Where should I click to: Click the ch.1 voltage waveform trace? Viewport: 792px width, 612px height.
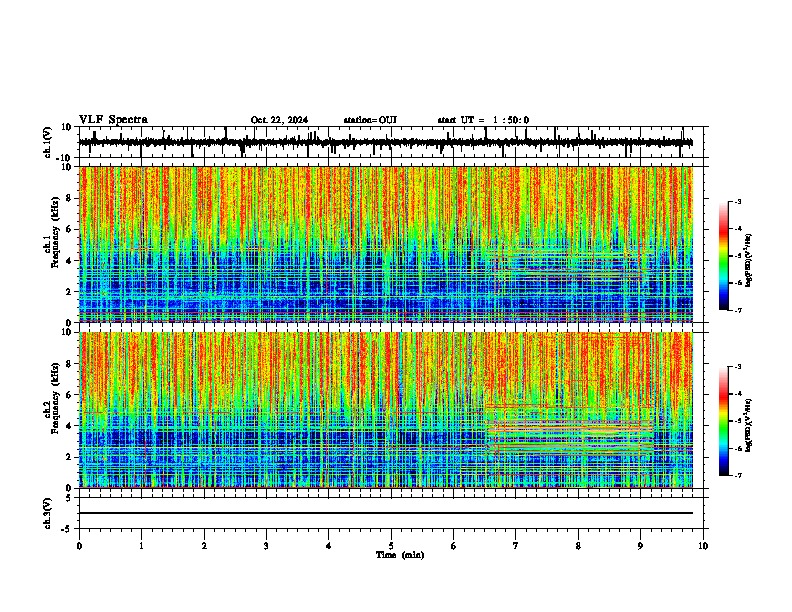[x=386, y=143]
